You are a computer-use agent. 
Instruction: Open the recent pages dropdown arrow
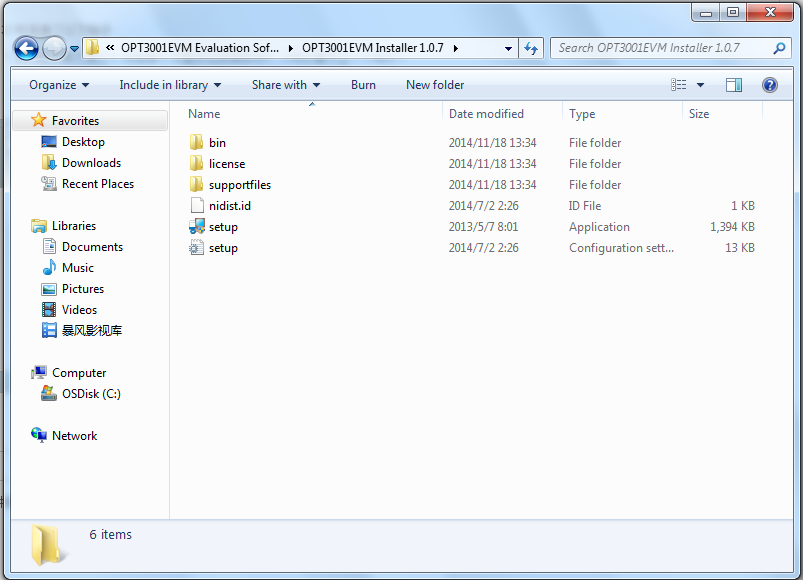[74, 49]
